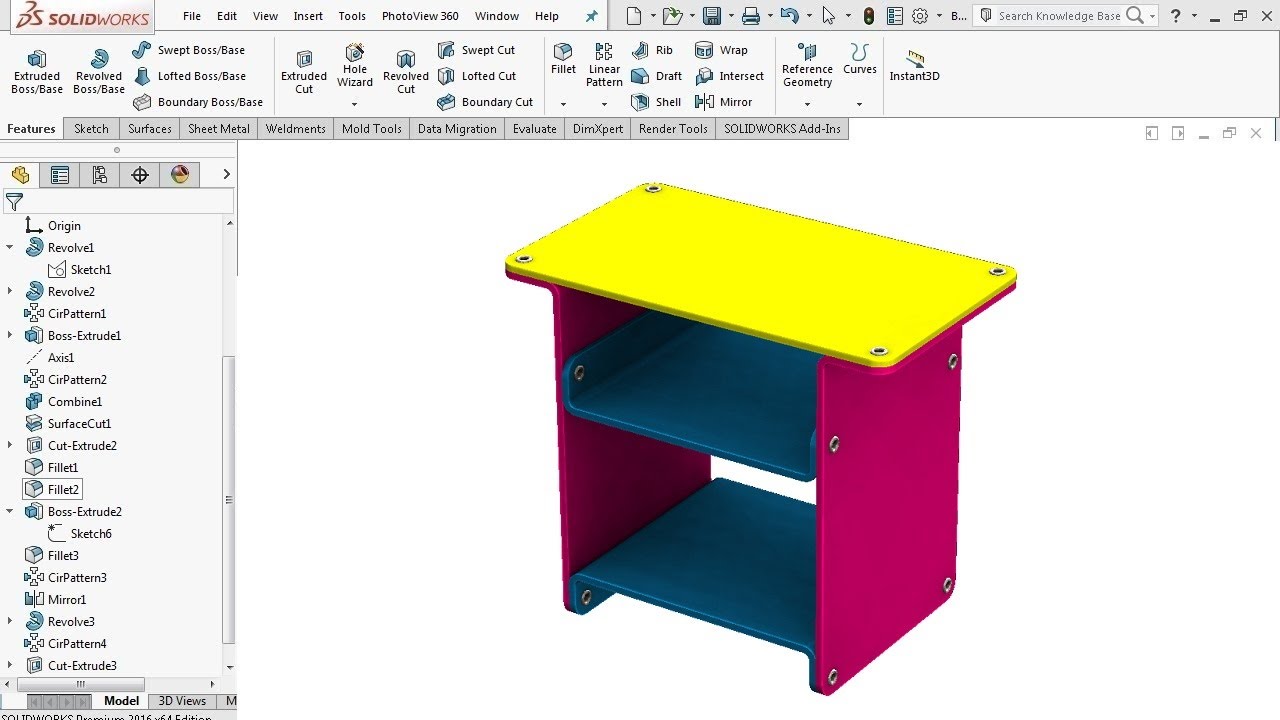Expand the Revolve2 feature node

pos(10,292)
